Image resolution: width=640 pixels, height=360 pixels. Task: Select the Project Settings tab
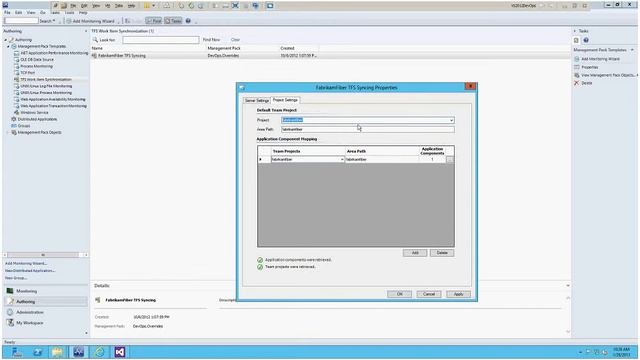285,100
